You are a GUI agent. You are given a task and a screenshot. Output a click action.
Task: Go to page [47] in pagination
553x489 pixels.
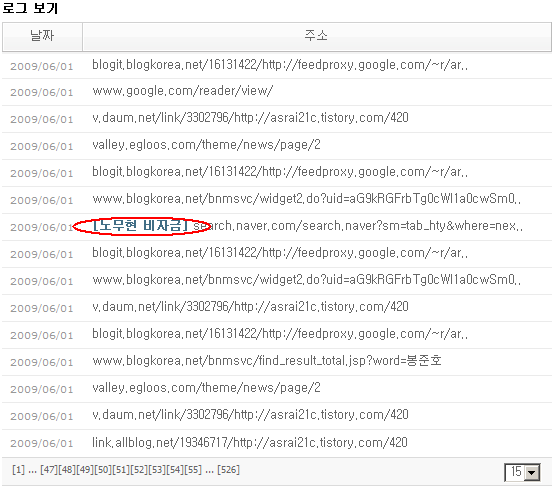(49, 470)
